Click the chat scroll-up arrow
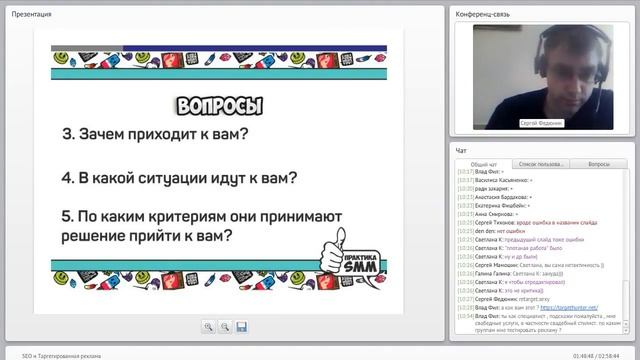 point(627,324)
